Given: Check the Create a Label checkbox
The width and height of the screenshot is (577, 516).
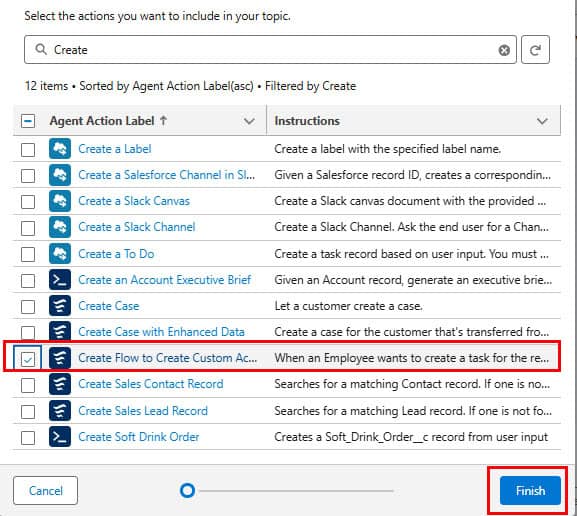Looking at the screenshot, I should [x=28, y=149].
